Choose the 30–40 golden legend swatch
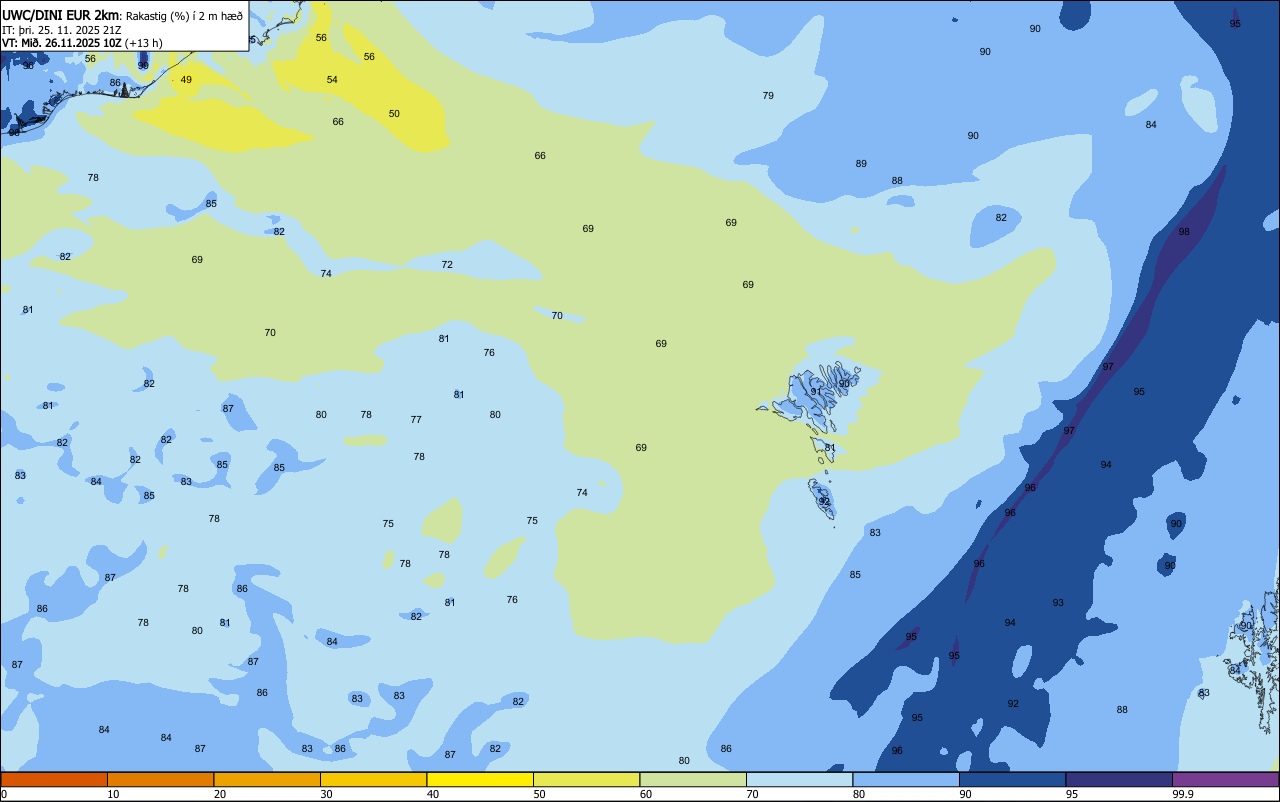This screenshot has height=802, width=1280. point(373,779)
